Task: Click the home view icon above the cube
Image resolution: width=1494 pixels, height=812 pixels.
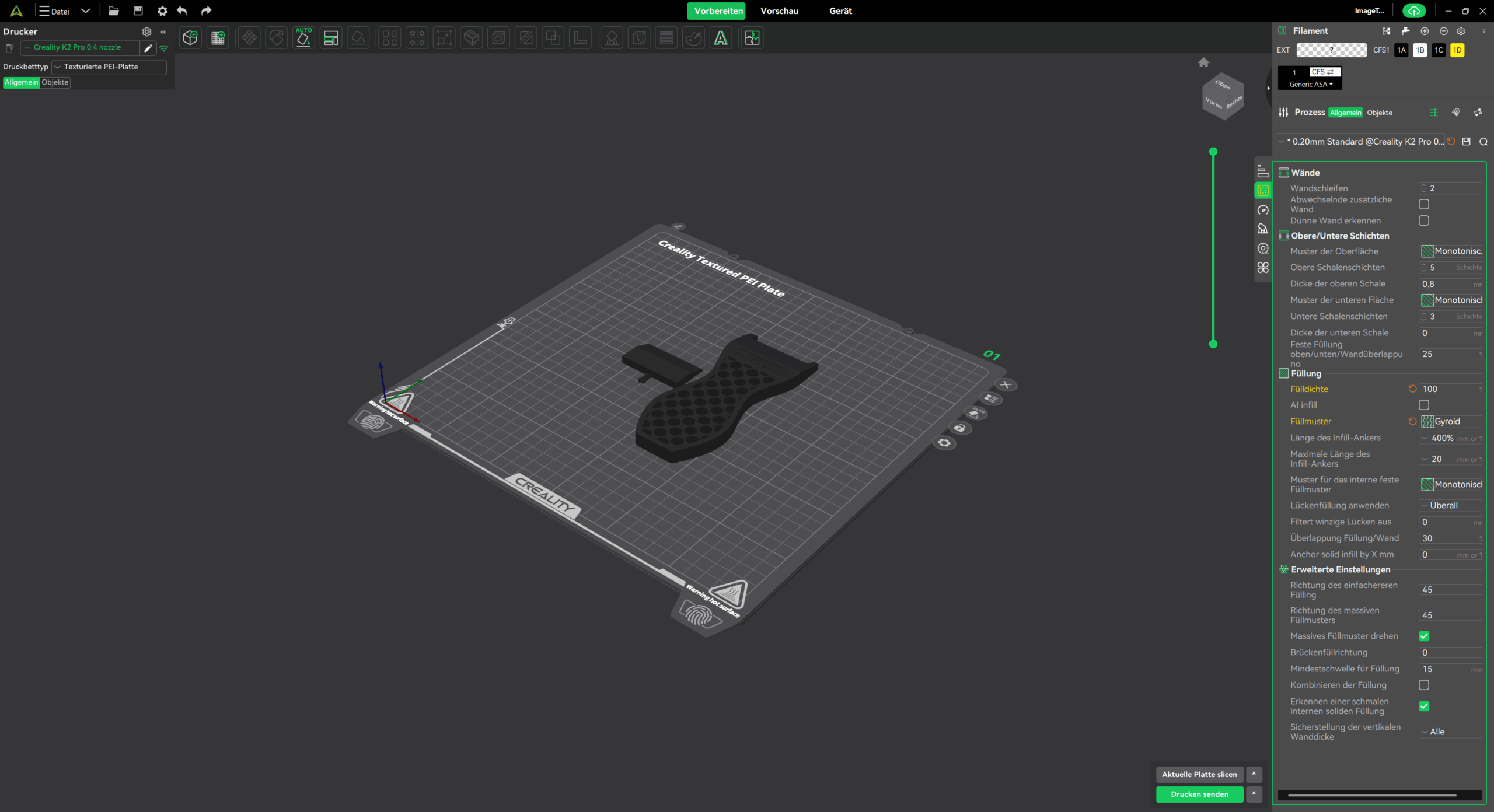Action: [1203, 62]
